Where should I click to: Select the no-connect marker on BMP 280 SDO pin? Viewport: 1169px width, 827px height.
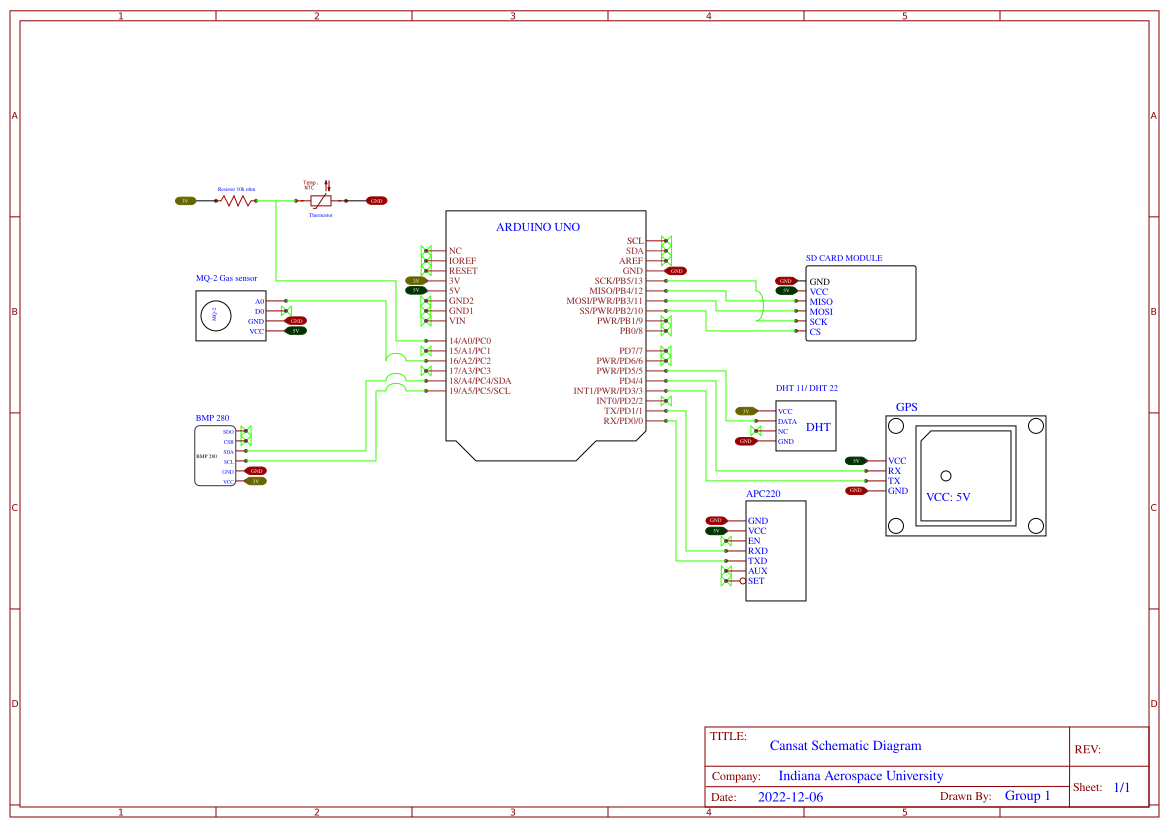pos(246,432)
